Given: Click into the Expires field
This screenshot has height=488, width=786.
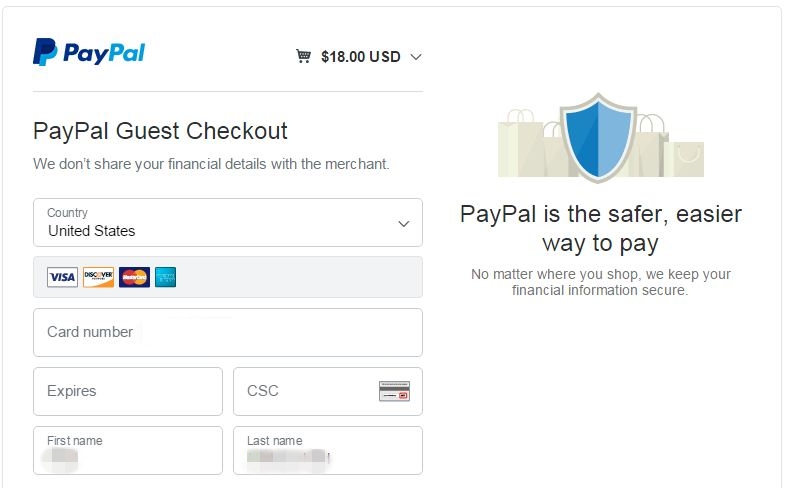Looking at the screenshot, I should (x=128, y=391).
